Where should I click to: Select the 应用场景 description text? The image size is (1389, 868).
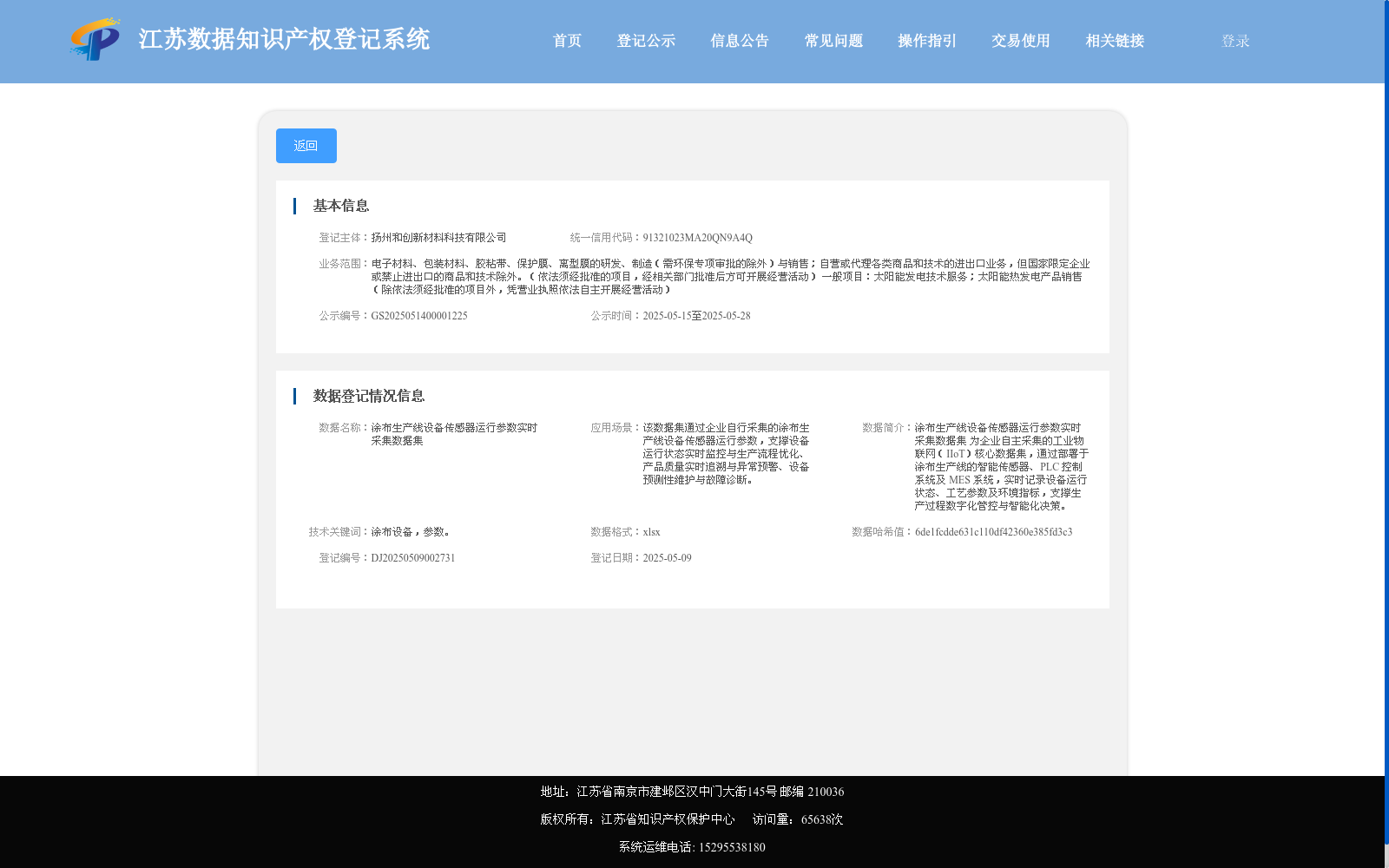tap(726, 454)
